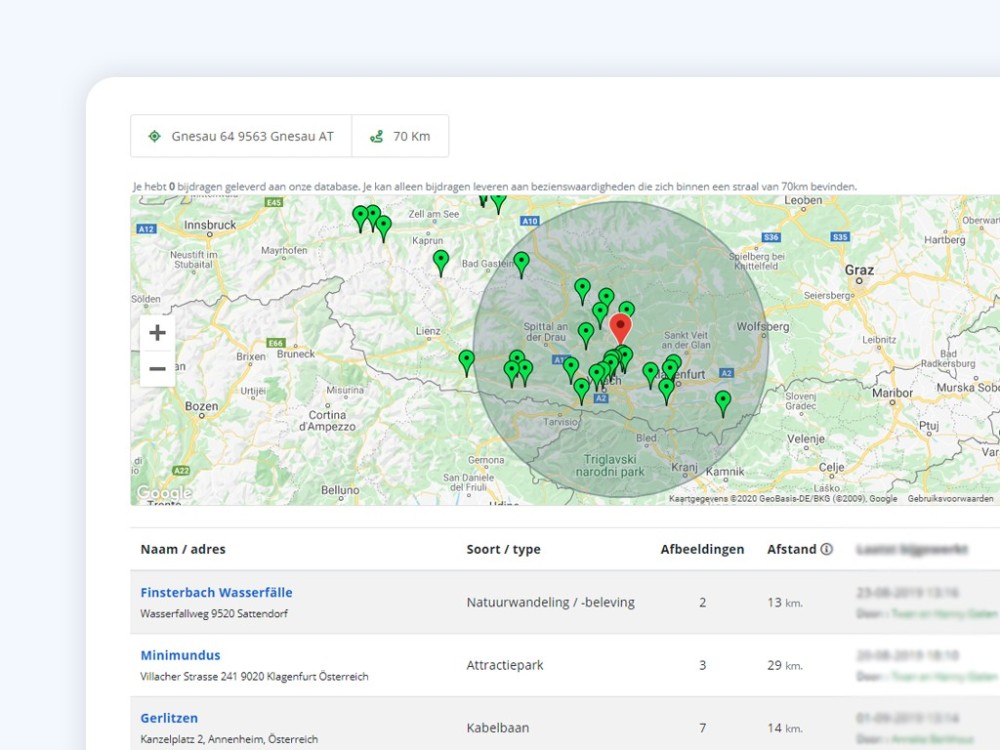Open the Finsterbach Wasserfälle detail link

(x=216, y=592)
